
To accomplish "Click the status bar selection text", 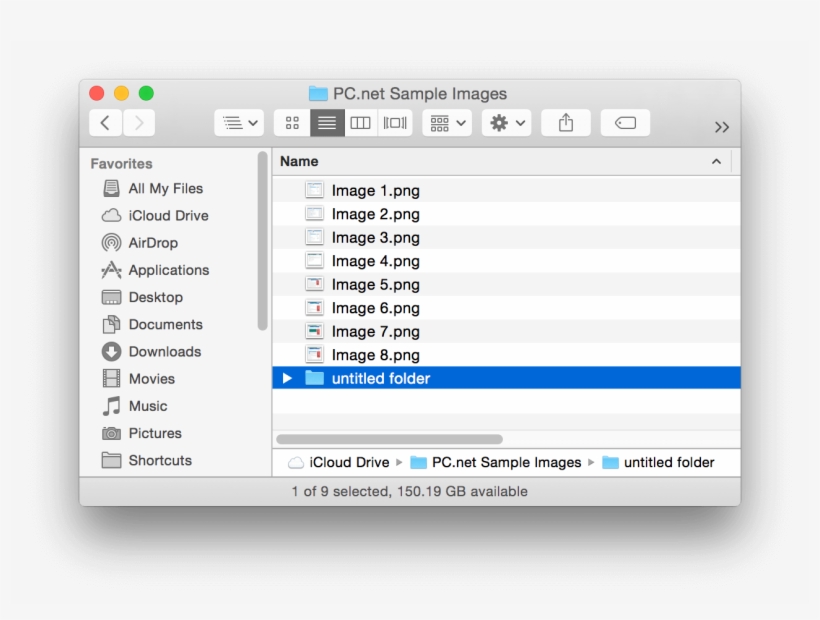I will (x=409, y=491).
